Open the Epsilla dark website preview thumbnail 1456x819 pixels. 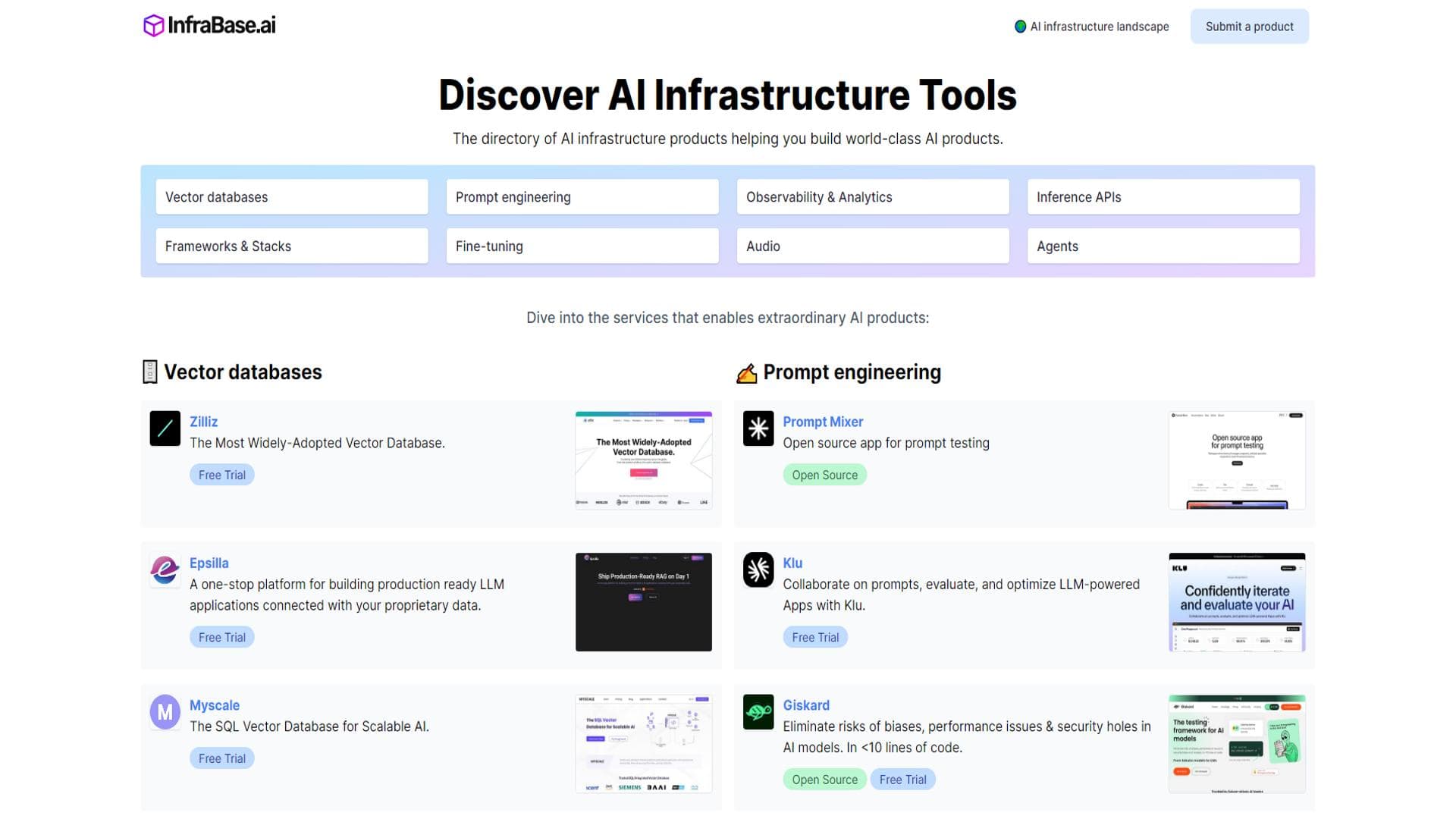tap(644, 602)
